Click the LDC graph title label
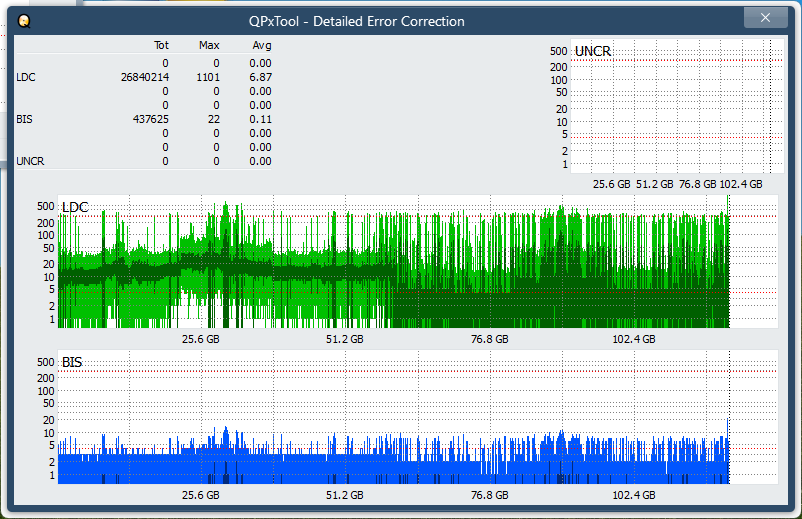The image size is (802, 519). [75, 207]
